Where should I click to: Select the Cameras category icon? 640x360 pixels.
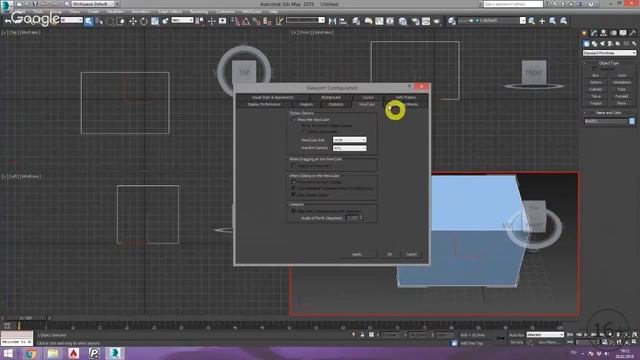click(x=610, y=44)
